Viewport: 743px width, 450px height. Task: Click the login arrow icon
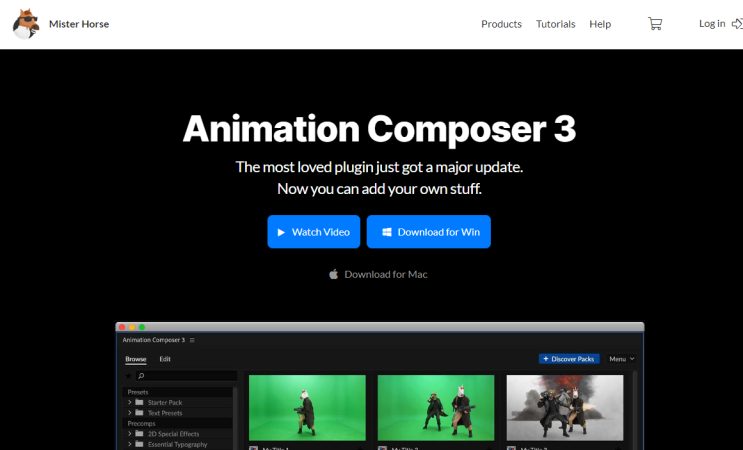(737, 24)
